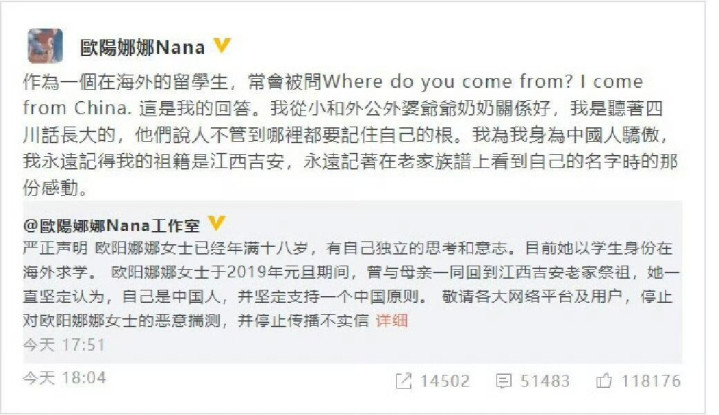Open the 歐陽娜娜Nana profile avatar
719x415 pixels.
click(x=45, y=46)
